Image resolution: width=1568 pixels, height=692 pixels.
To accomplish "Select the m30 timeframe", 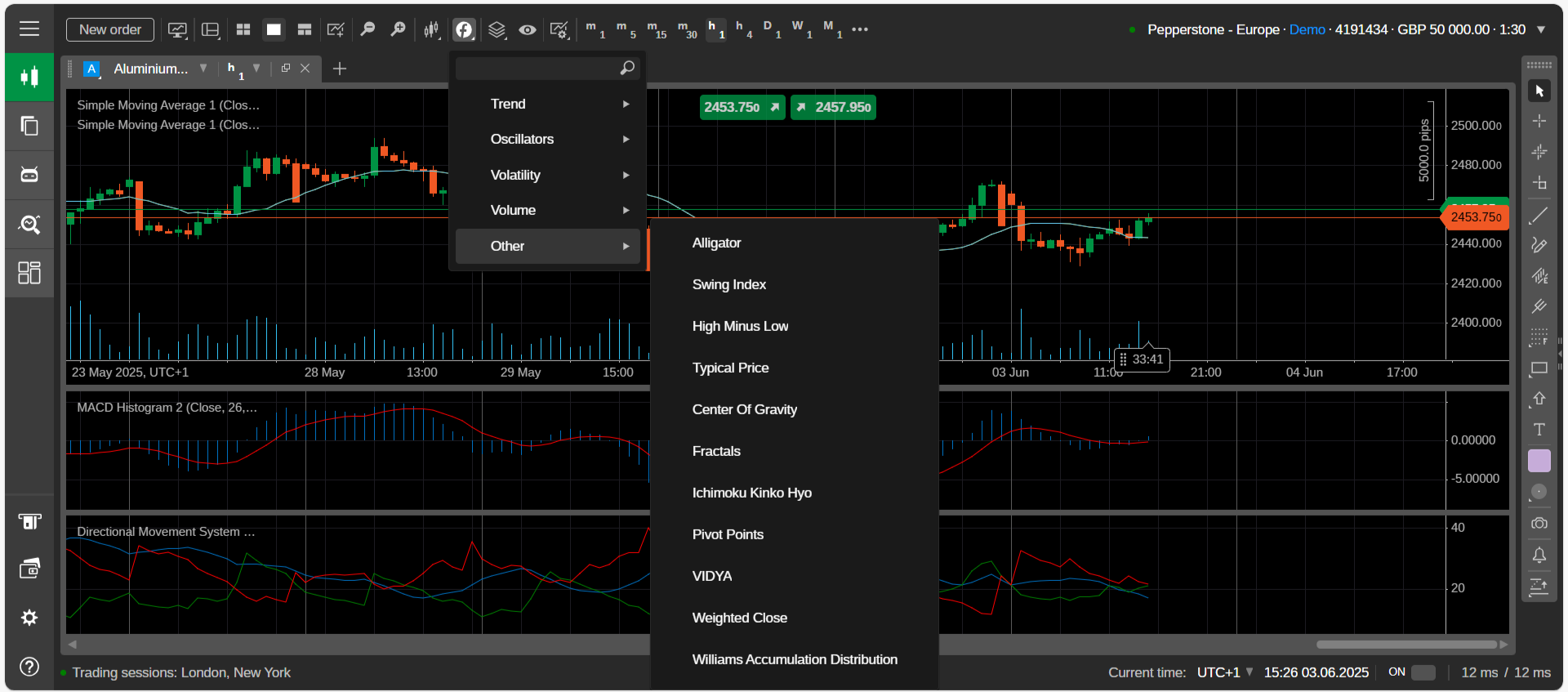I will (688, 29).
